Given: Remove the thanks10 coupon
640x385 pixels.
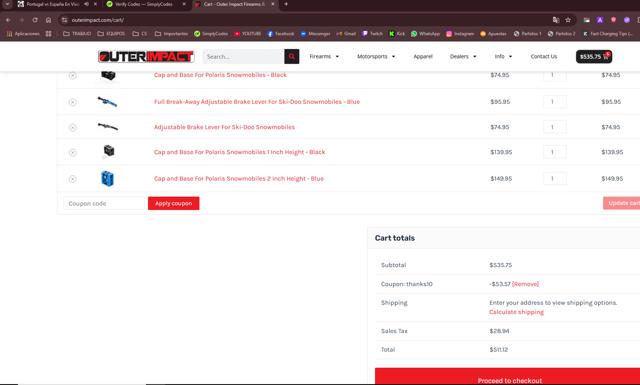Looking at the screenshot, I should pyautogui.click(x=525, y=284).
